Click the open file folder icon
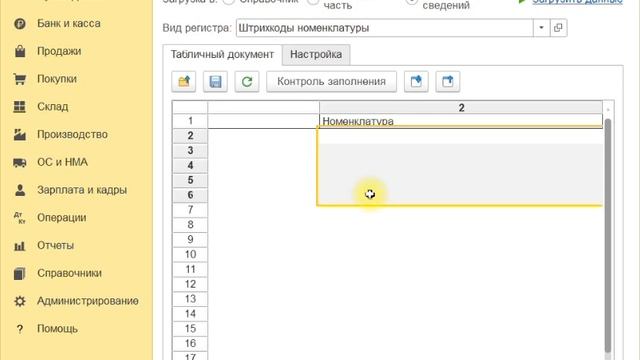The image size is (640, 360). coord(184,82)
